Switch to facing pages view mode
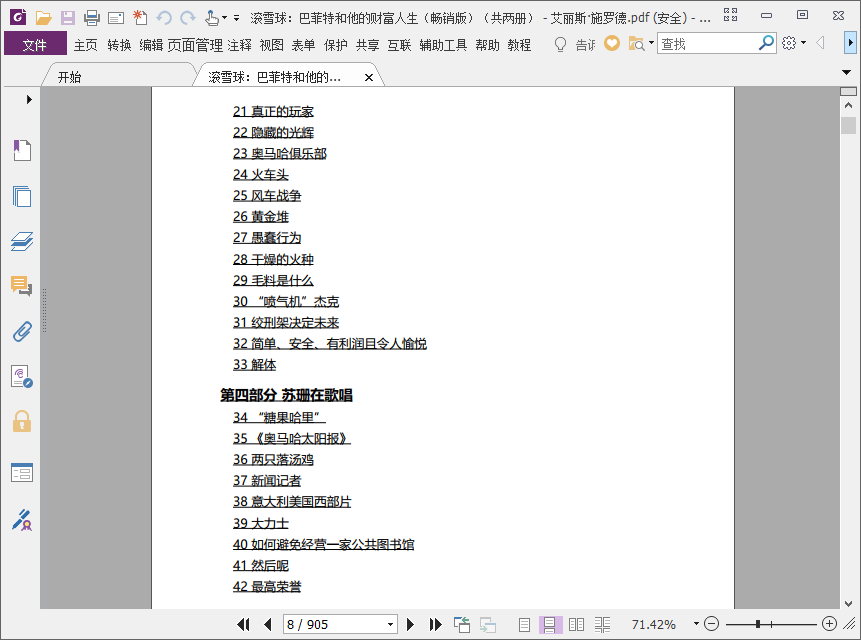The image size is (861, 640). coord(577,625)
